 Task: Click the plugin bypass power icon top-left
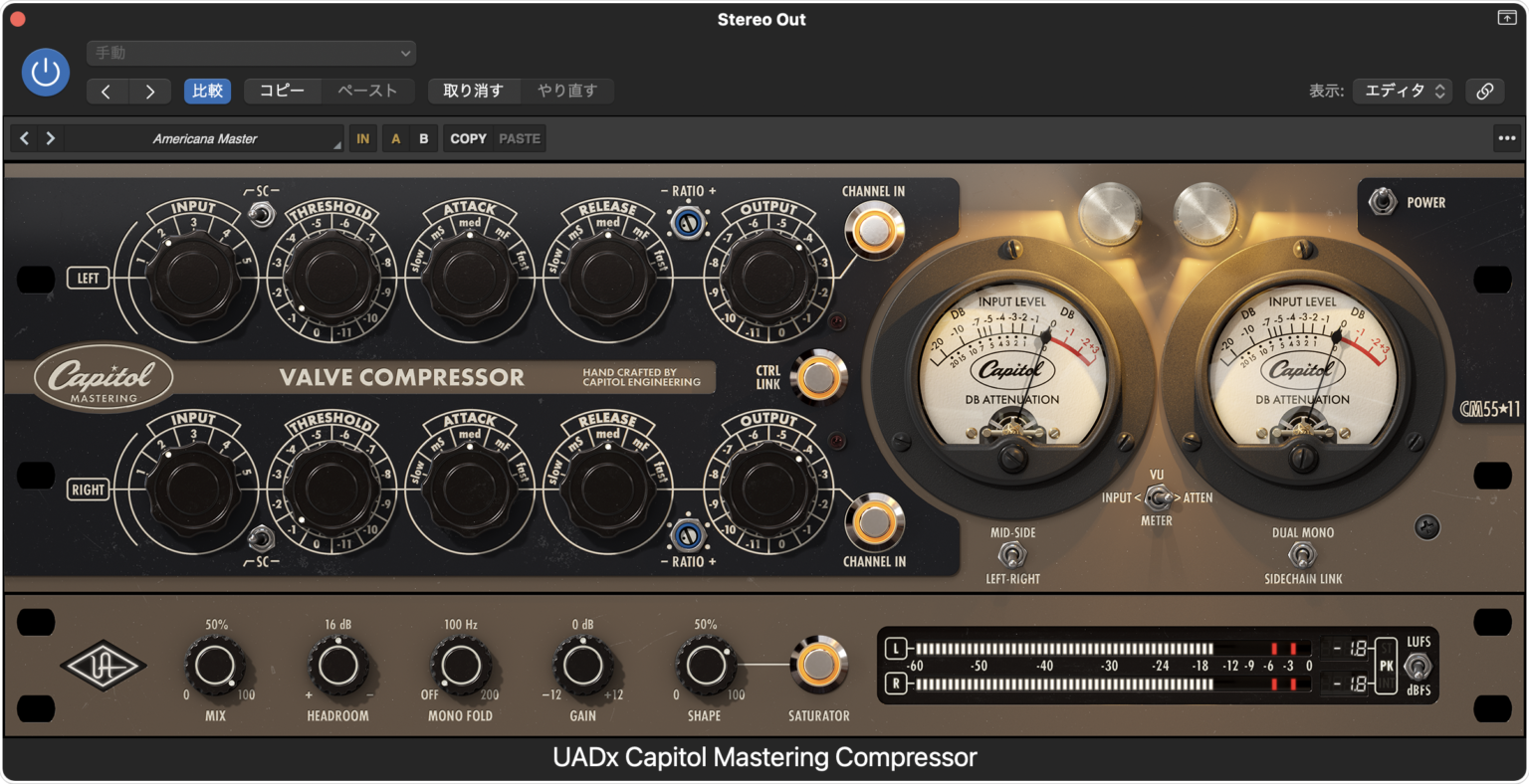[x=45, y=72]
